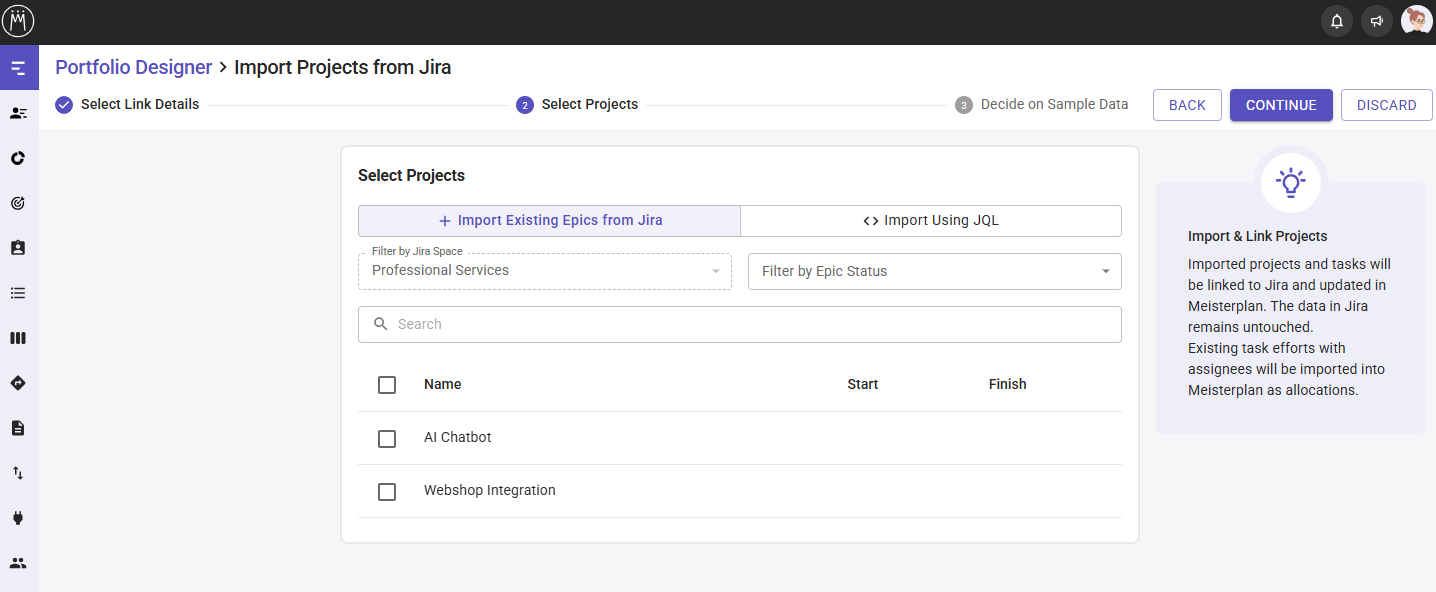Viewport: 1436px width, 592px height.
Task: Open the target goal sidebar icon
Action: tap(18, 203)
